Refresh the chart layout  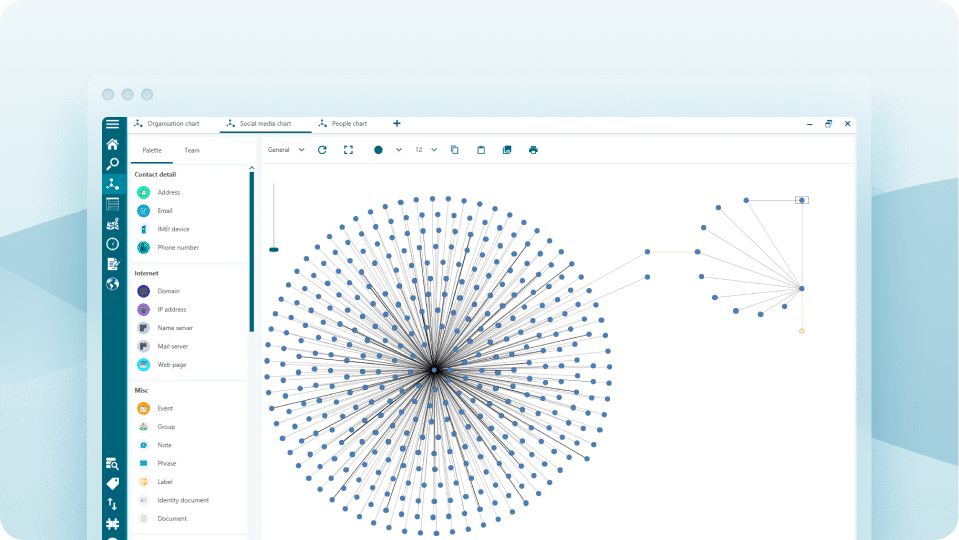click(x=322, y=150)
